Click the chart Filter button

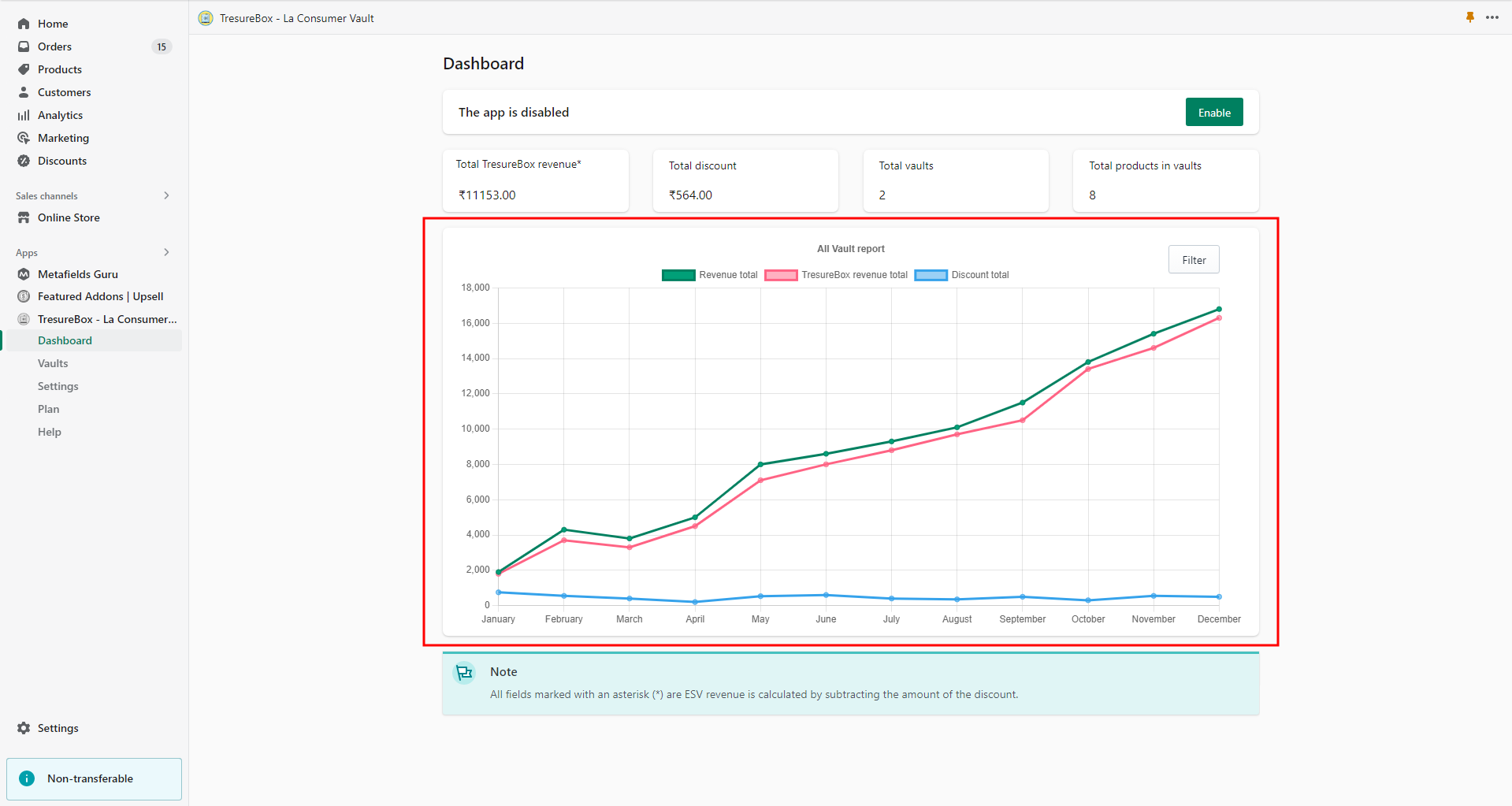[x=1194, y=259]
